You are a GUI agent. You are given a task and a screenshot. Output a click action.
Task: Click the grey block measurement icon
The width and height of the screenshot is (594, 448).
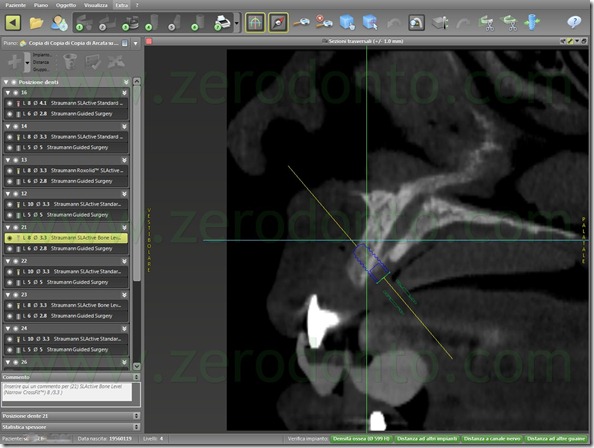coord(440,23)
